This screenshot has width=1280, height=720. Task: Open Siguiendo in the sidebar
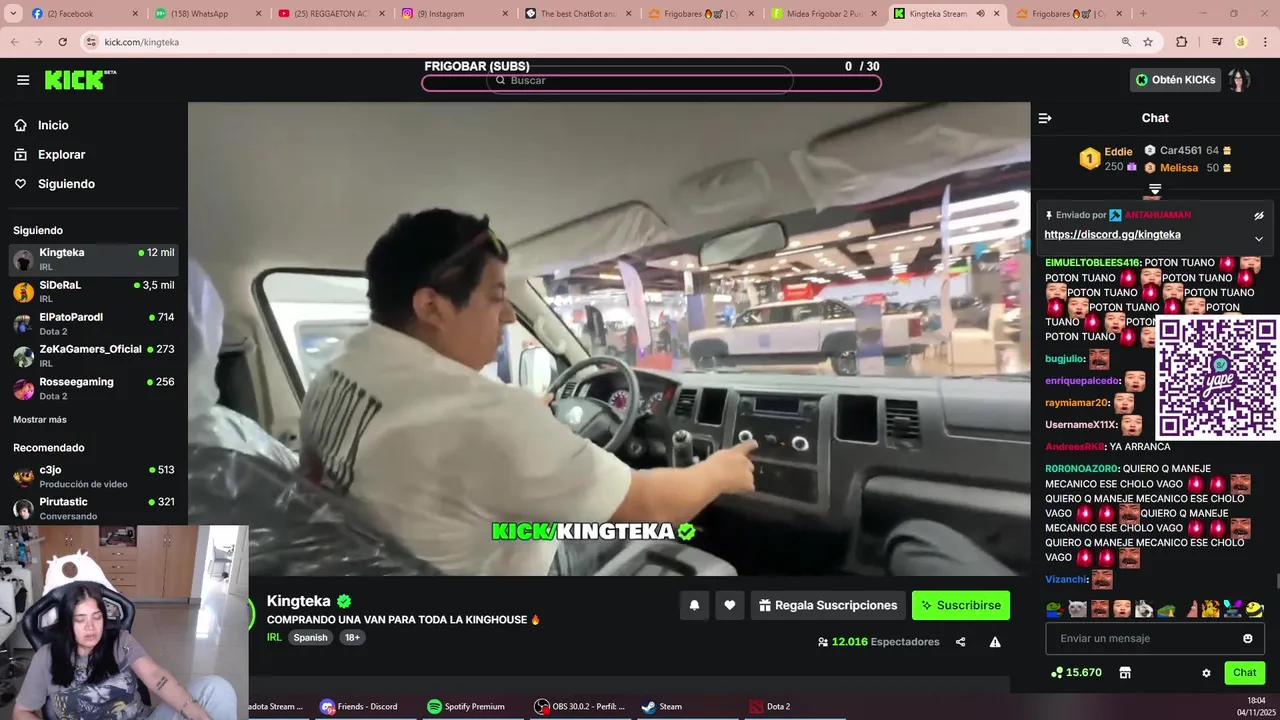coord(66,184)
